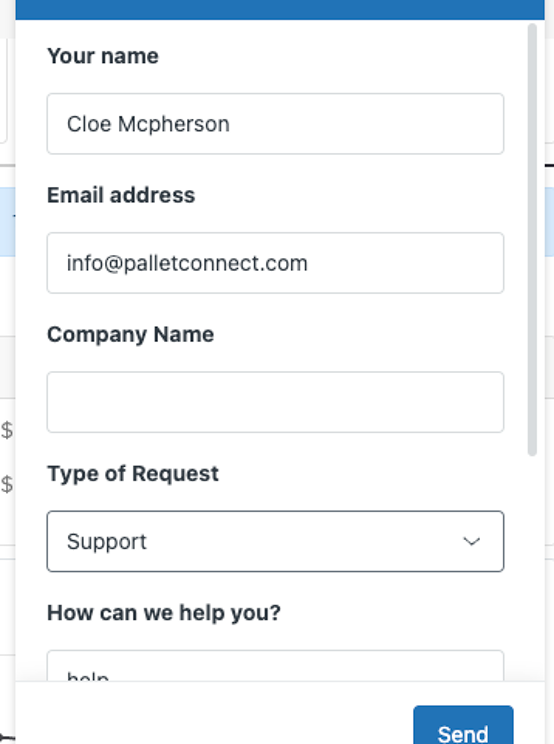Click the "How can we help you?" label
554x744 pixels.
[x=164, y=613]
